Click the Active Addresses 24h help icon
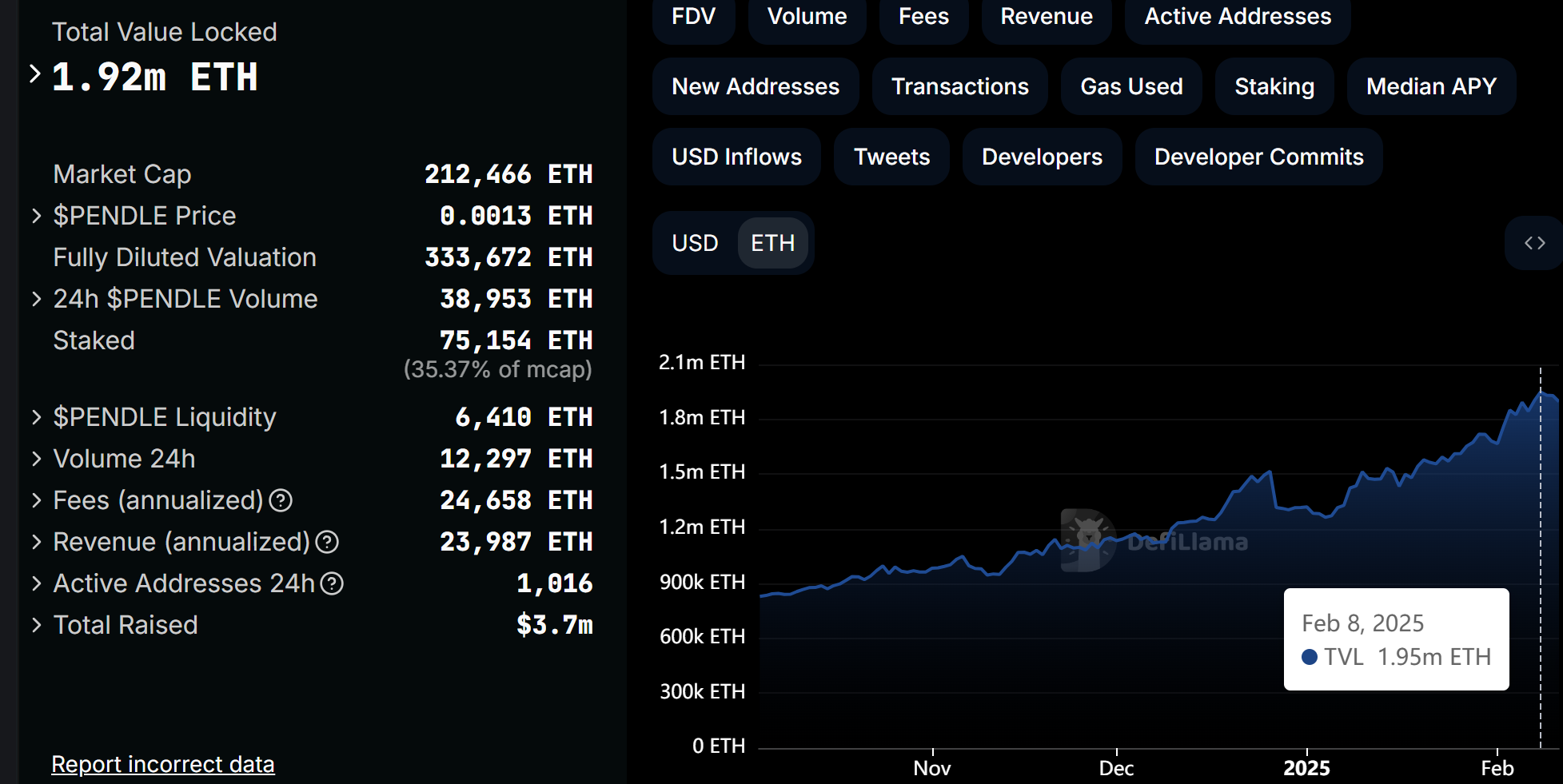Viewport: 1563px width, 784px height. pyautogui.click(x=333, y=584)
